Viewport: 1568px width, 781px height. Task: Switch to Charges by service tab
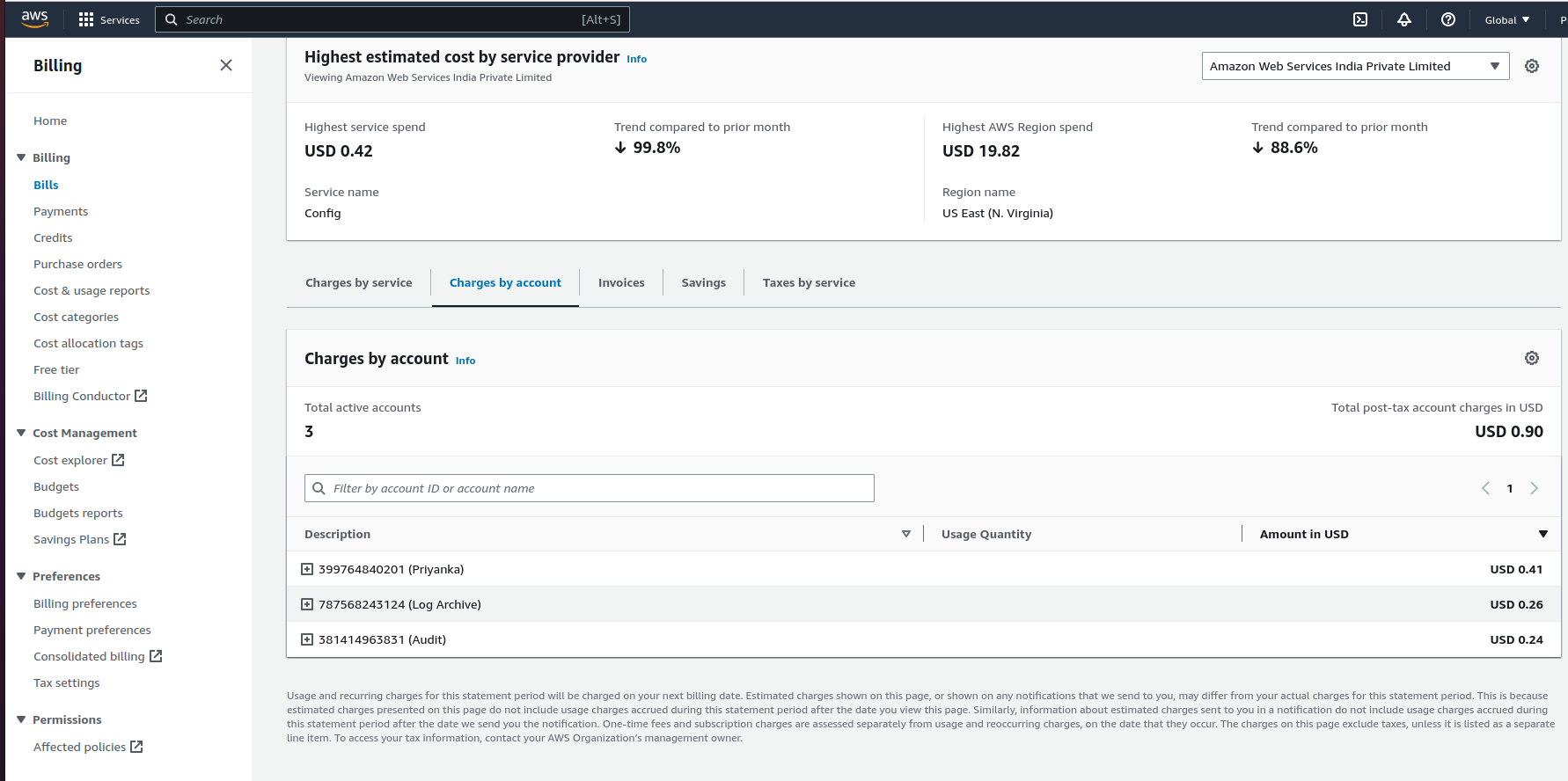pos(359,282)
